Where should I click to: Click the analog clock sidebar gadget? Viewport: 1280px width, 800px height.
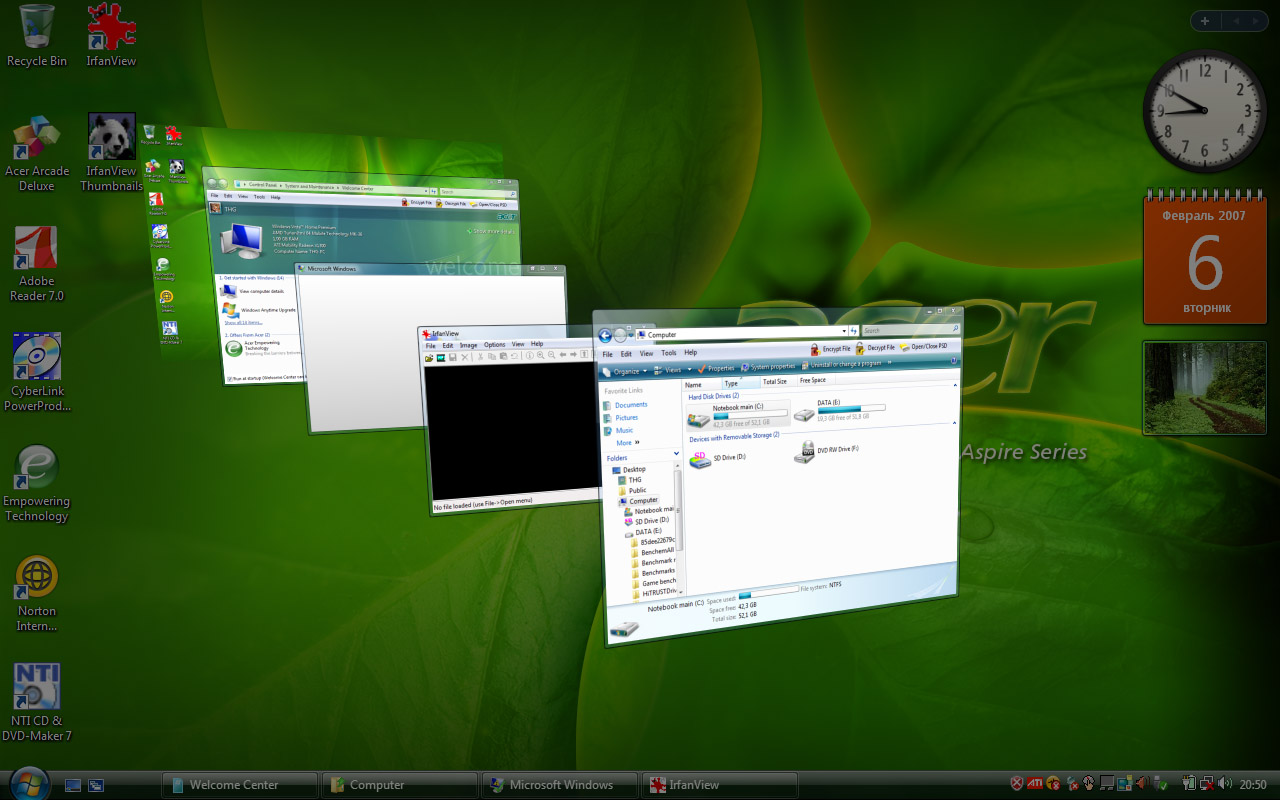click(x=1204, y=111)
